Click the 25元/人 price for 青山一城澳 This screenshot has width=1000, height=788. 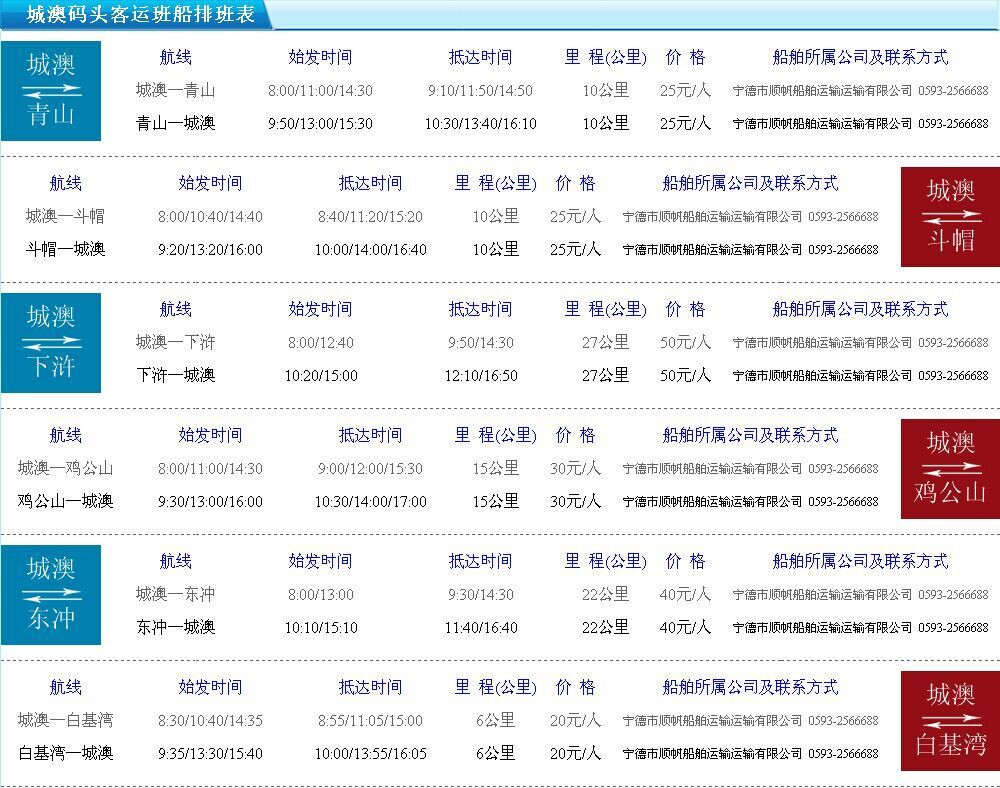pyautogui.click(x=685, y=123)
